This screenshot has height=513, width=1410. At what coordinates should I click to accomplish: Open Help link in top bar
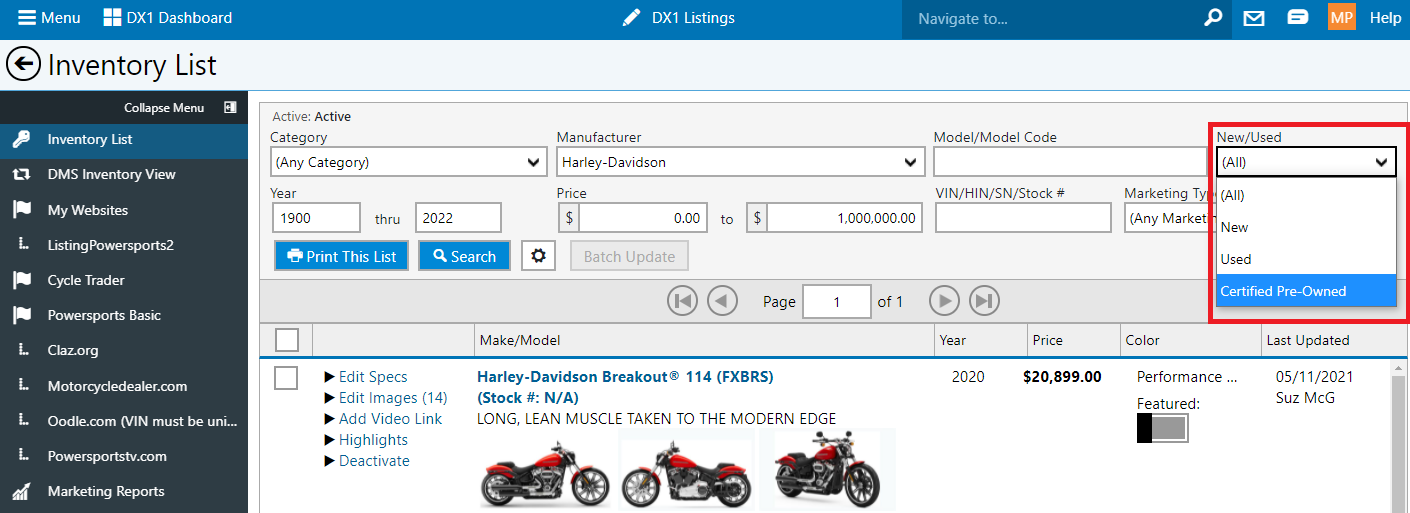[x=1385, y=18]
